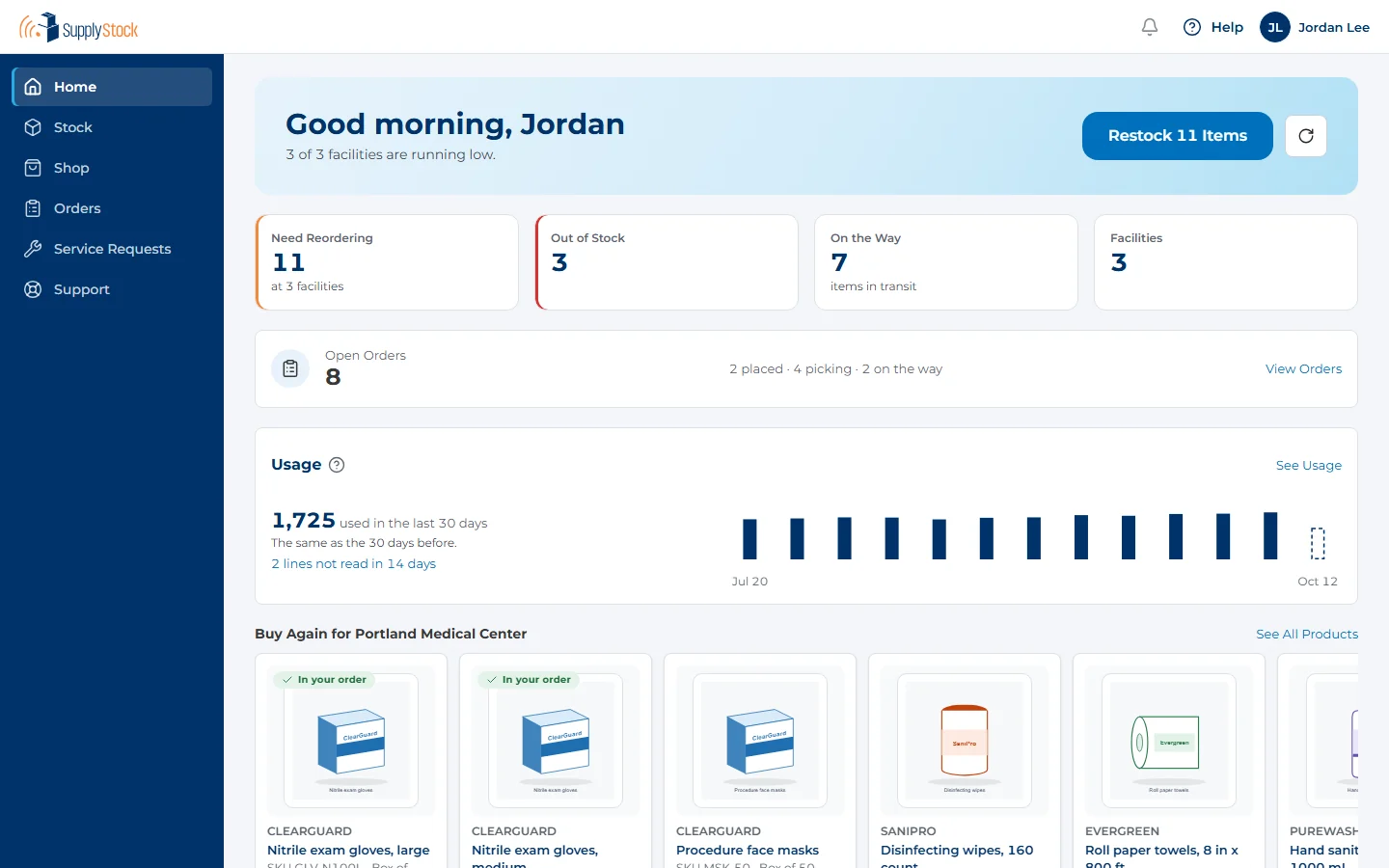Go to the Home page
The height and width of the screenshot is (868, 1389).
[x=112, y=87]
